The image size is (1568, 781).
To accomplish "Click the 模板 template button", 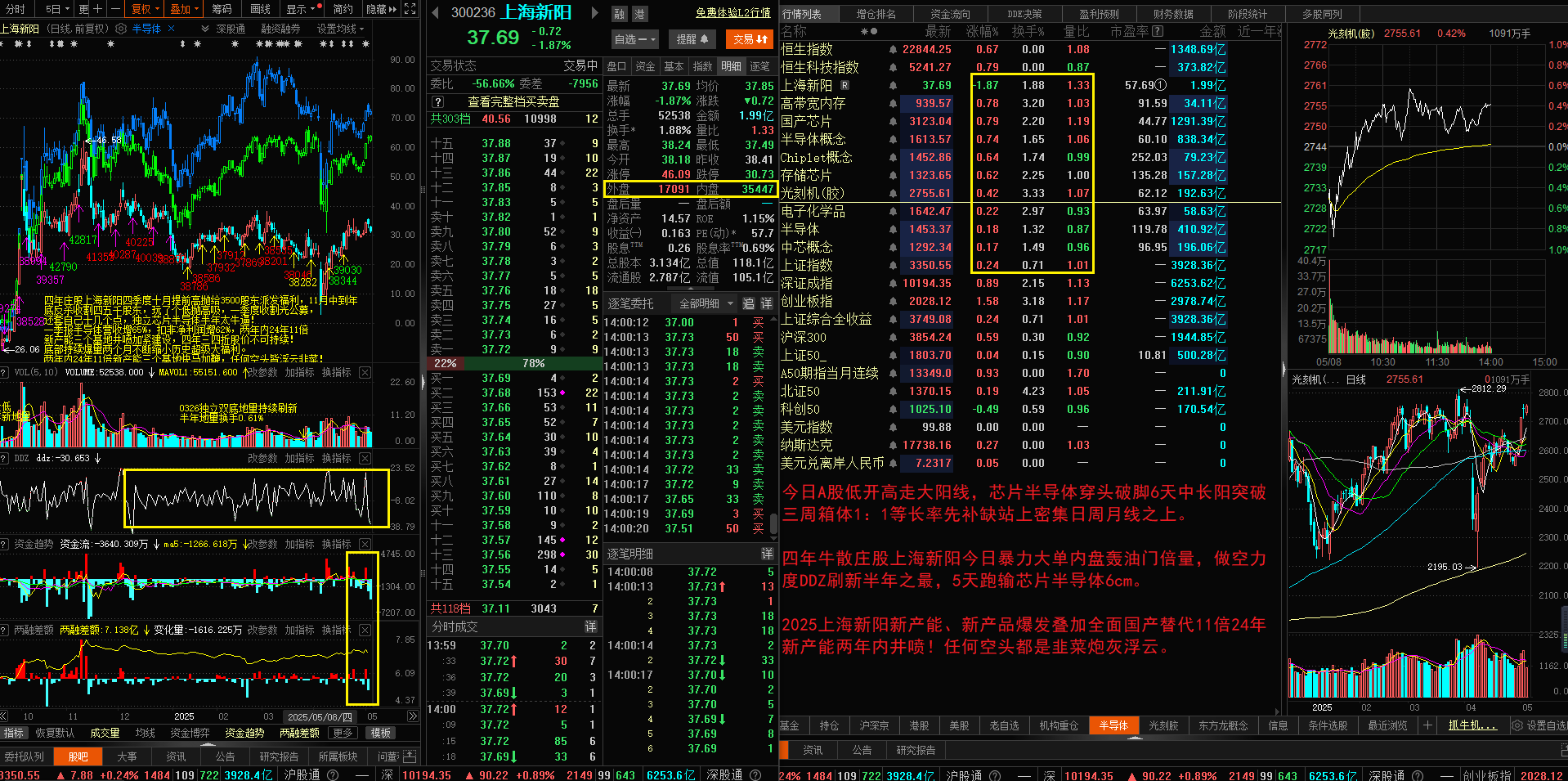I will click(381, 733).
